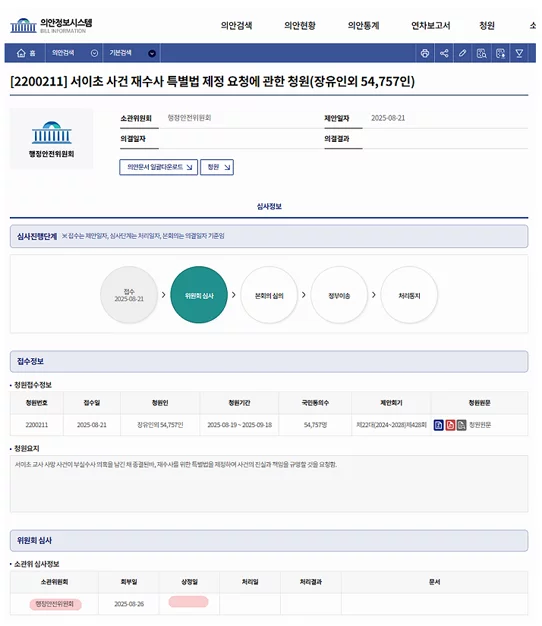Click the 위원회 심사 section header
542x626 pixels.
click(x=269, y=541)
